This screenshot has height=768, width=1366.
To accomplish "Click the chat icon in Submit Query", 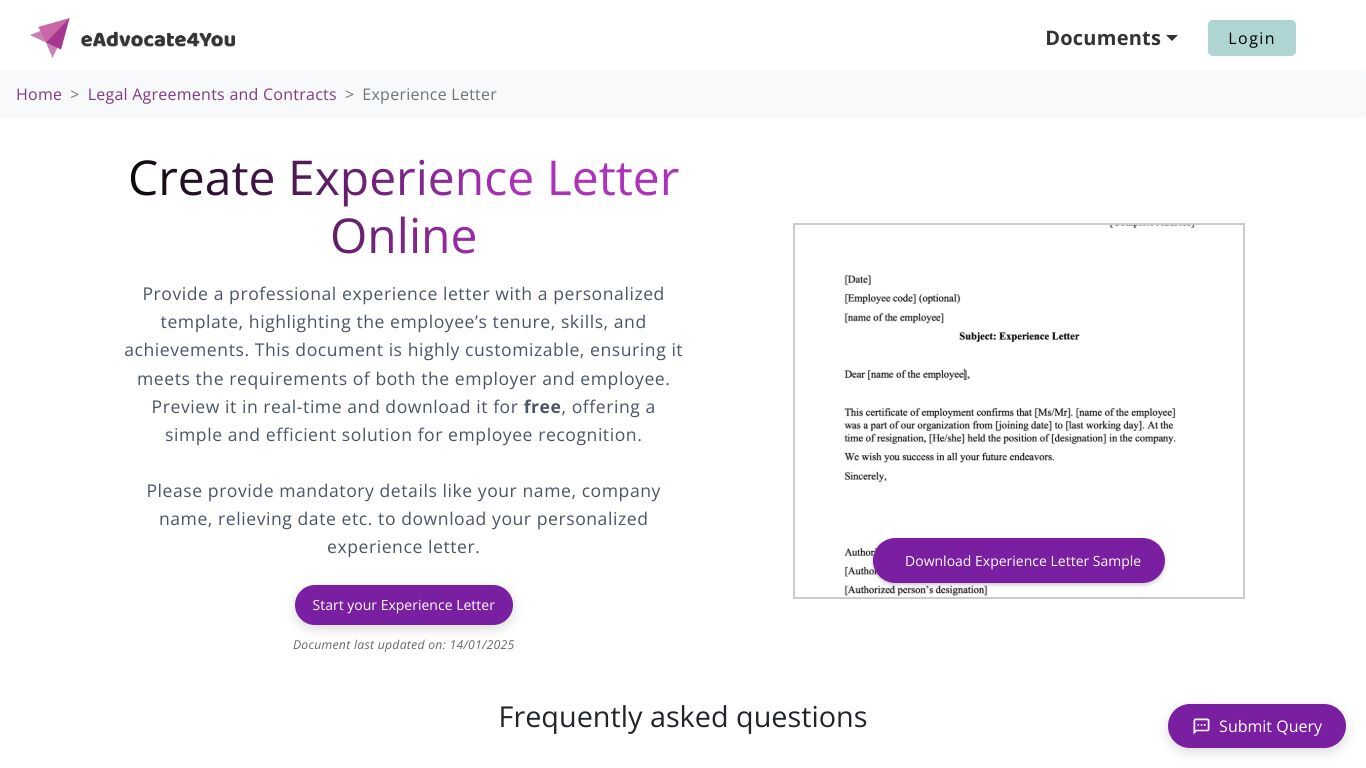I will (x=1201, y=726).
